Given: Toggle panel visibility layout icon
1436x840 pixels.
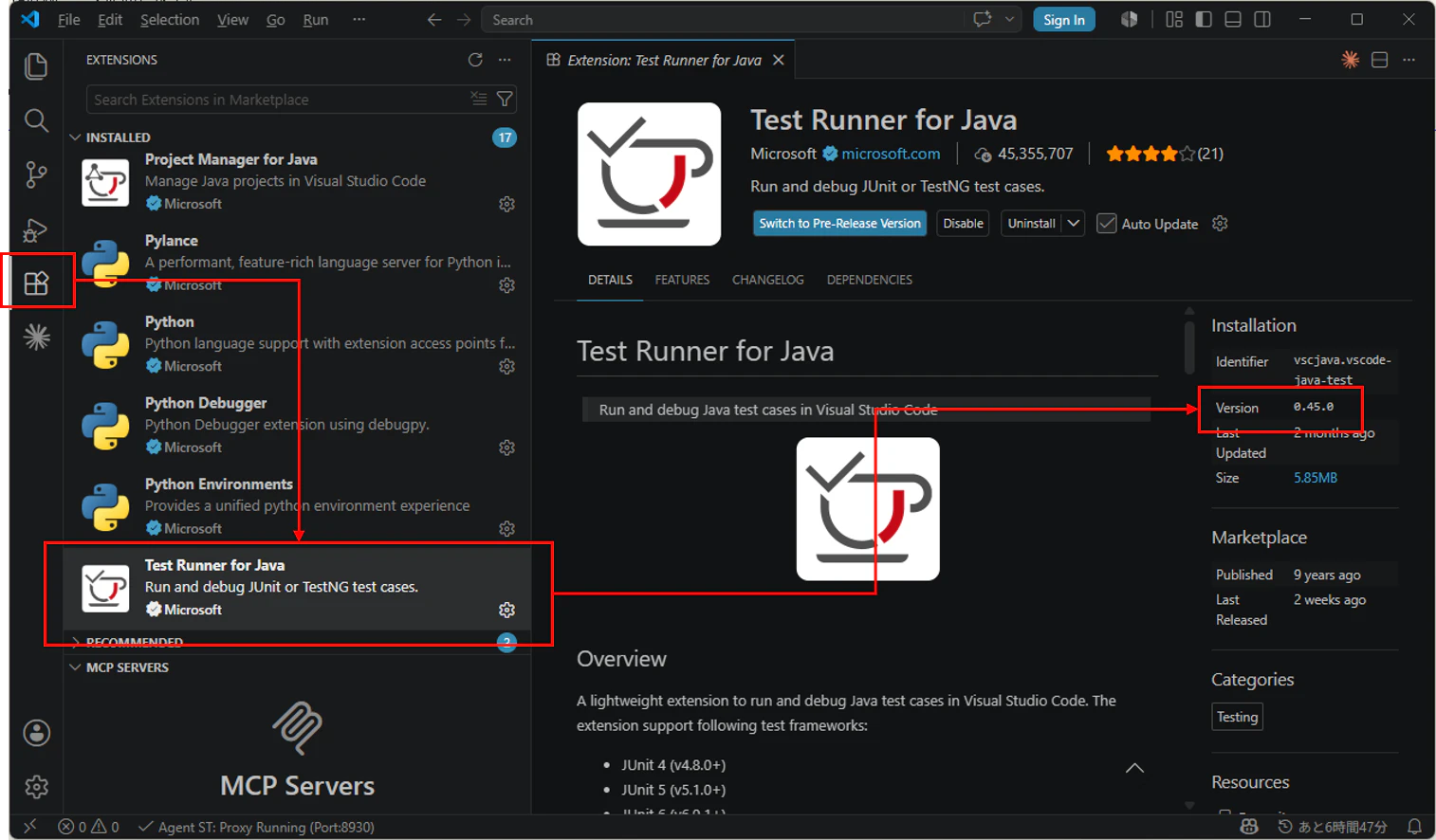Looking at the screenshot, I should click(x=1233, y=20).
